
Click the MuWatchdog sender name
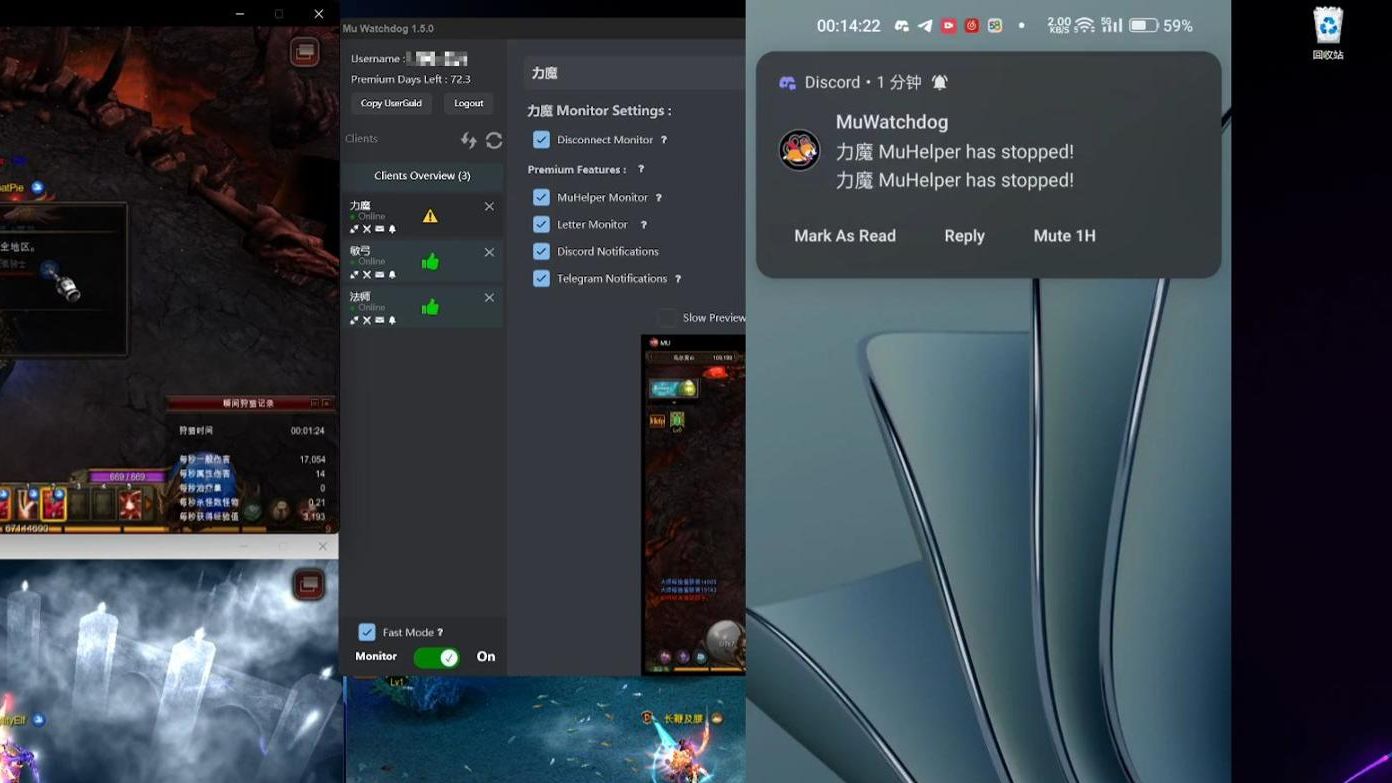click(x=892, y=122)
